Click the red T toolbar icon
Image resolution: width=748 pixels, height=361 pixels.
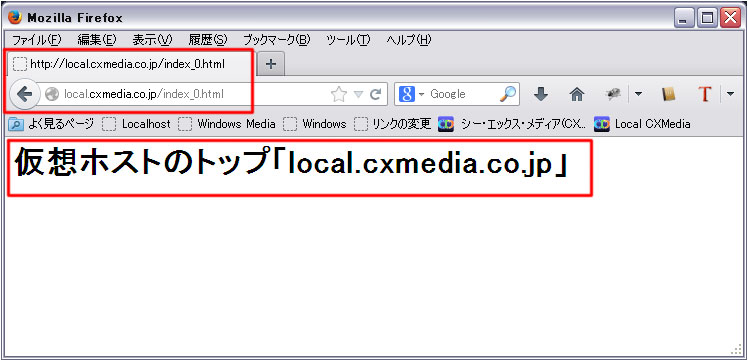click(704, 94)
